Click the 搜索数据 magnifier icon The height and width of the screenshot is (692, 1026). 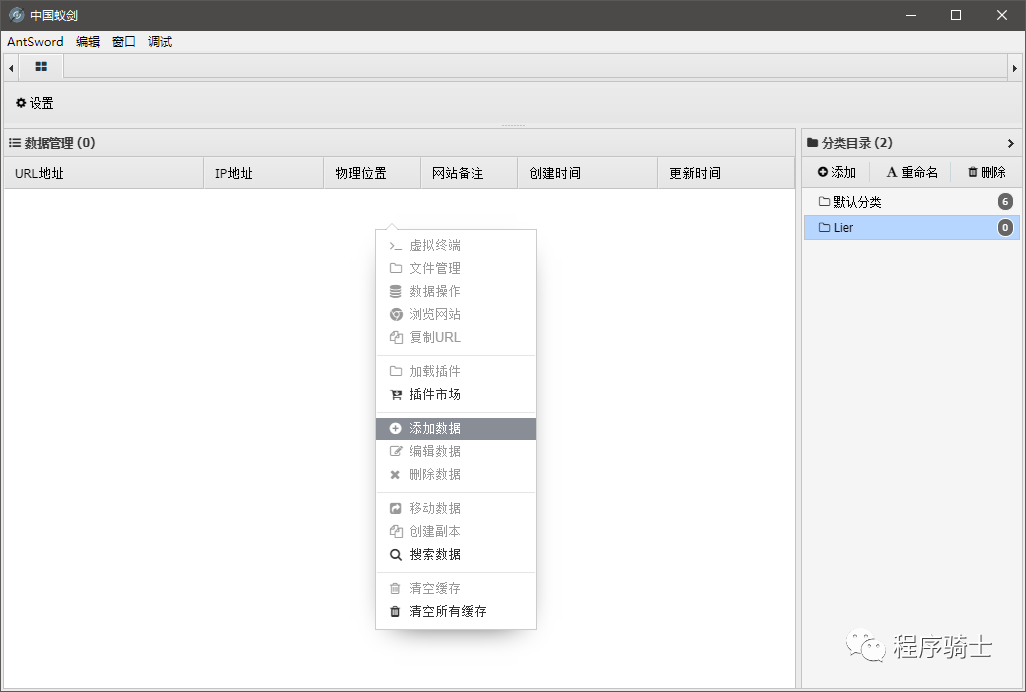tap(396, 555)
